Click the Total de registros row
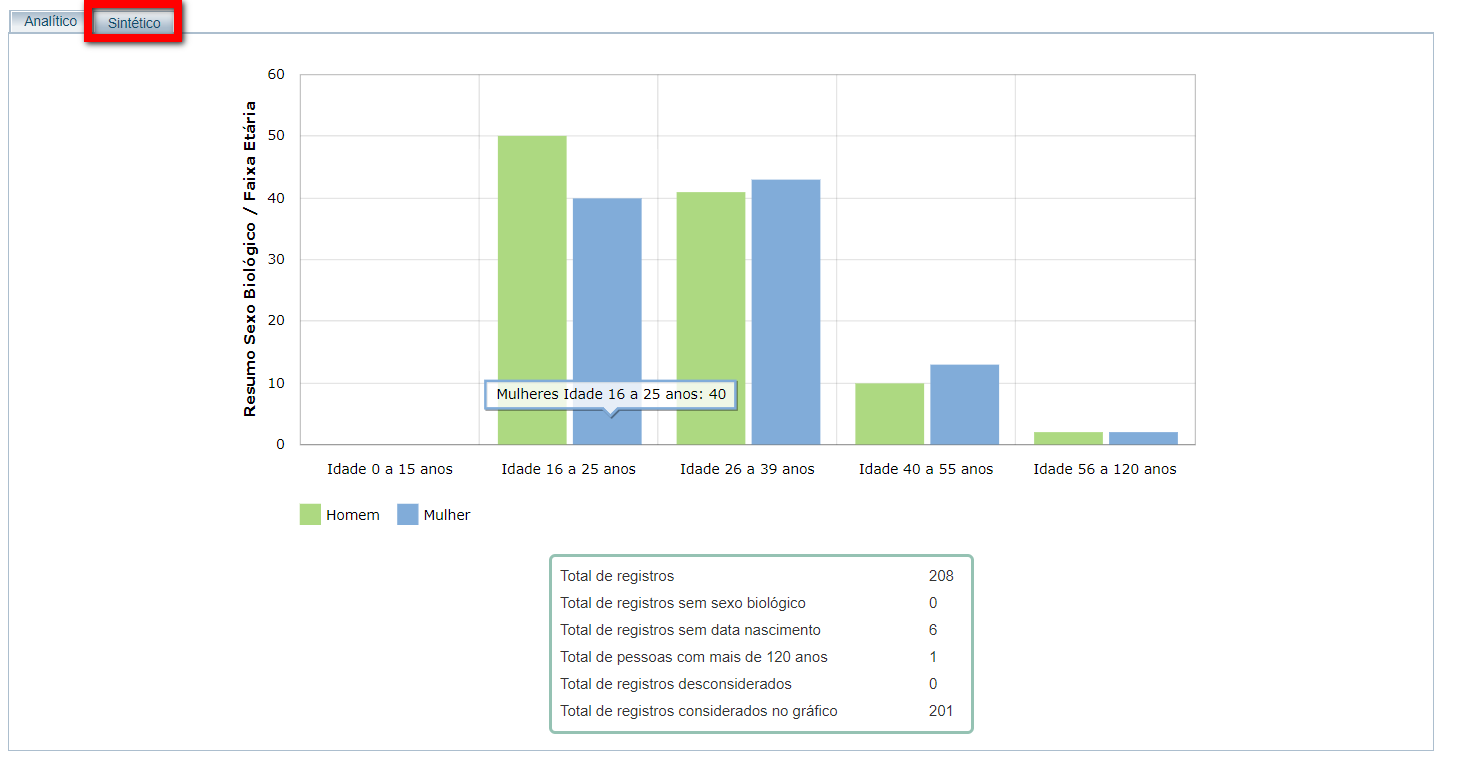The height and width of the screenshot is (759, 1460). [617, 576]
